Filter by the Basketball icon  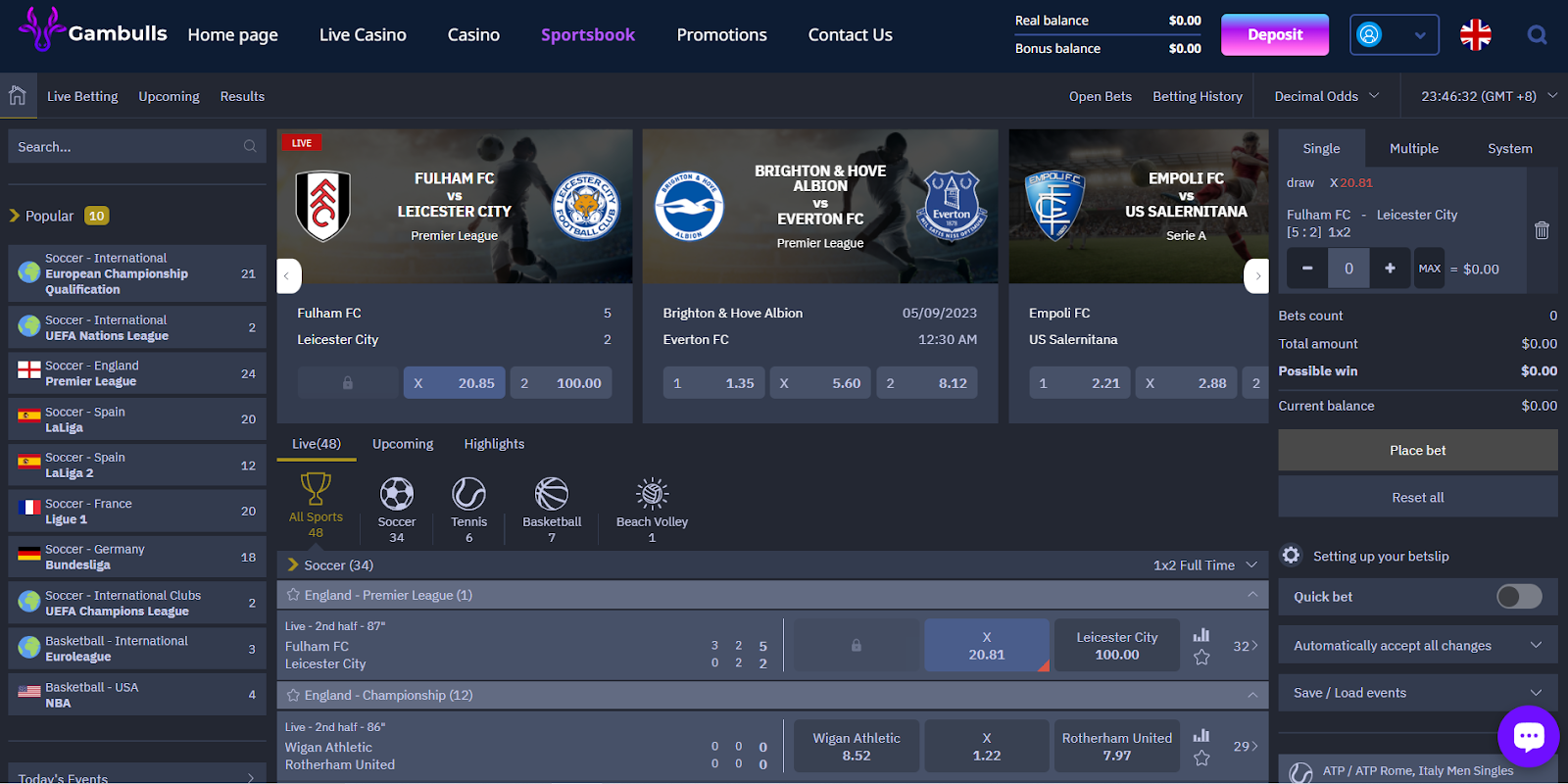pos(552,494)
